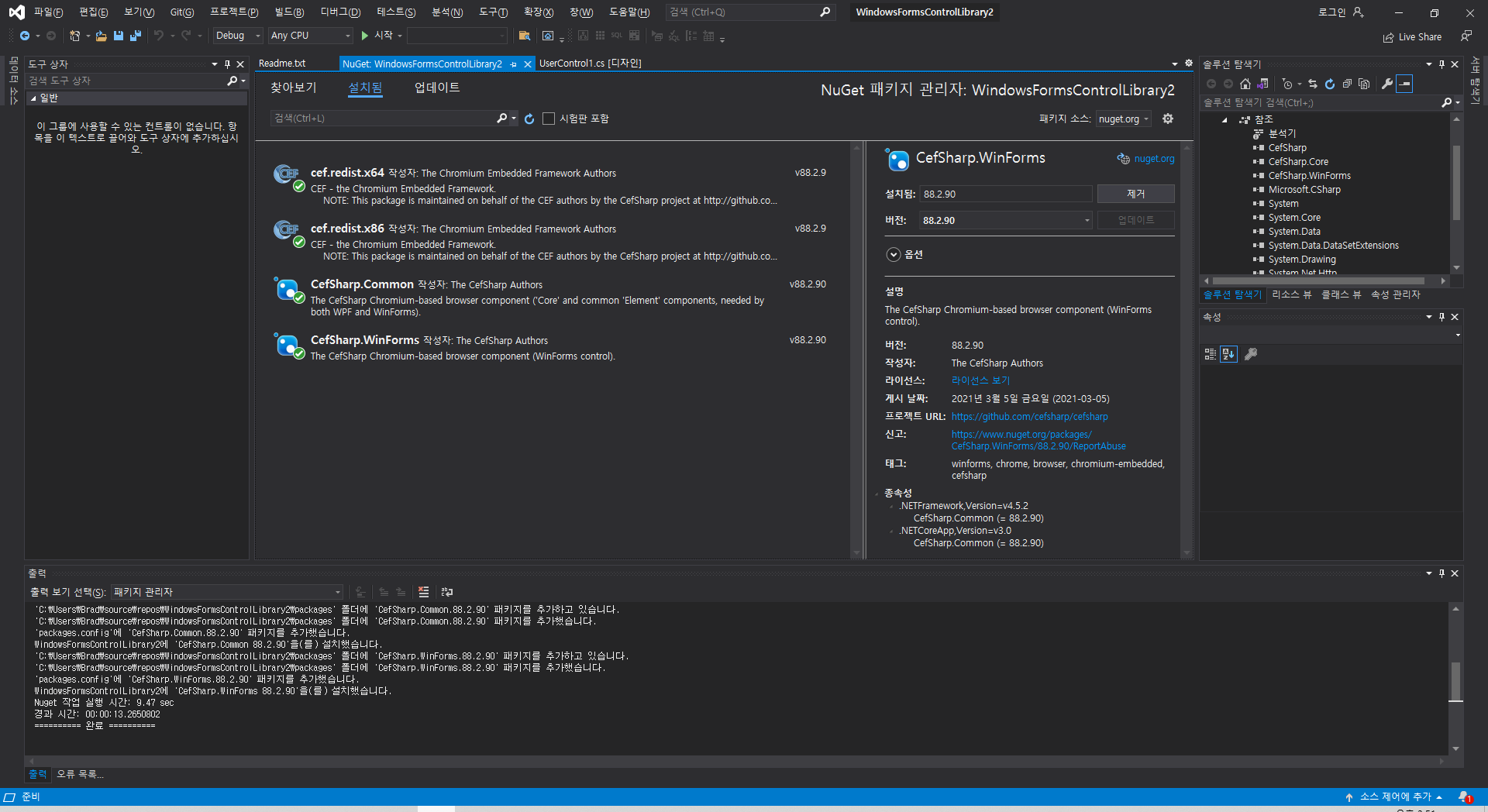Open the view license link
1488x812 pixels.
[x=980, y=380]
